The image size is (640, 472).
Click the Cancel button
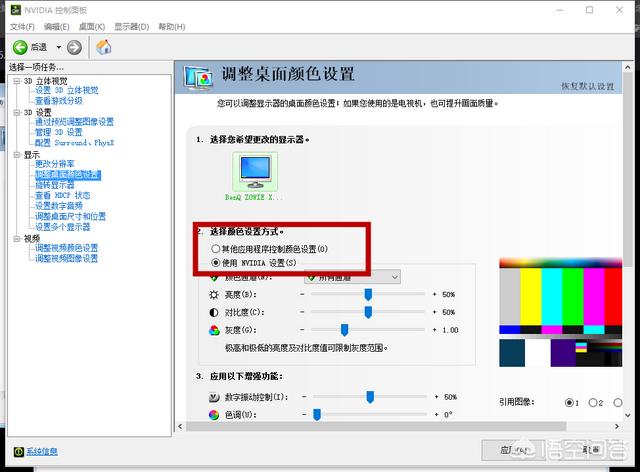coord(589,450)
